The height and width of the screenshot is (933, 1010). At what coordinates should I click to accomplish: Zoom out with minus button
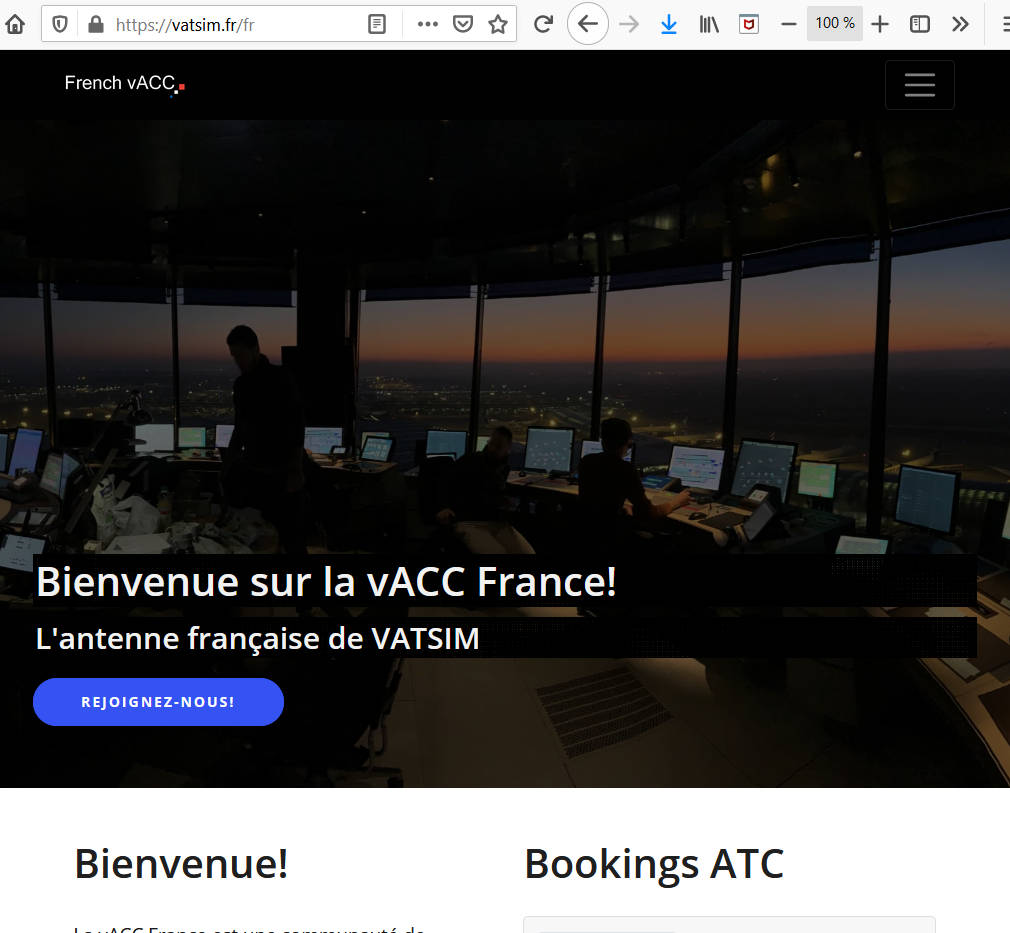[788, 24]
